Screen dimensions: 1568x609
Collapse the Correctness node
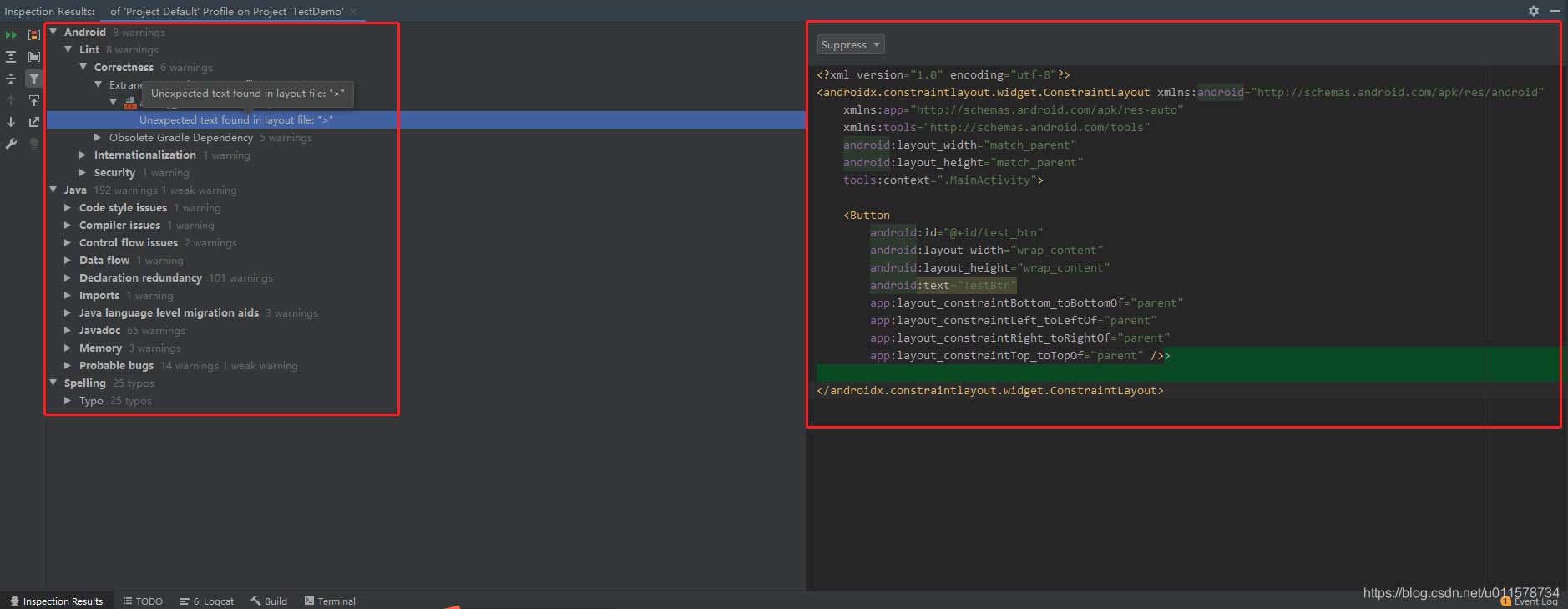point(83,67)
